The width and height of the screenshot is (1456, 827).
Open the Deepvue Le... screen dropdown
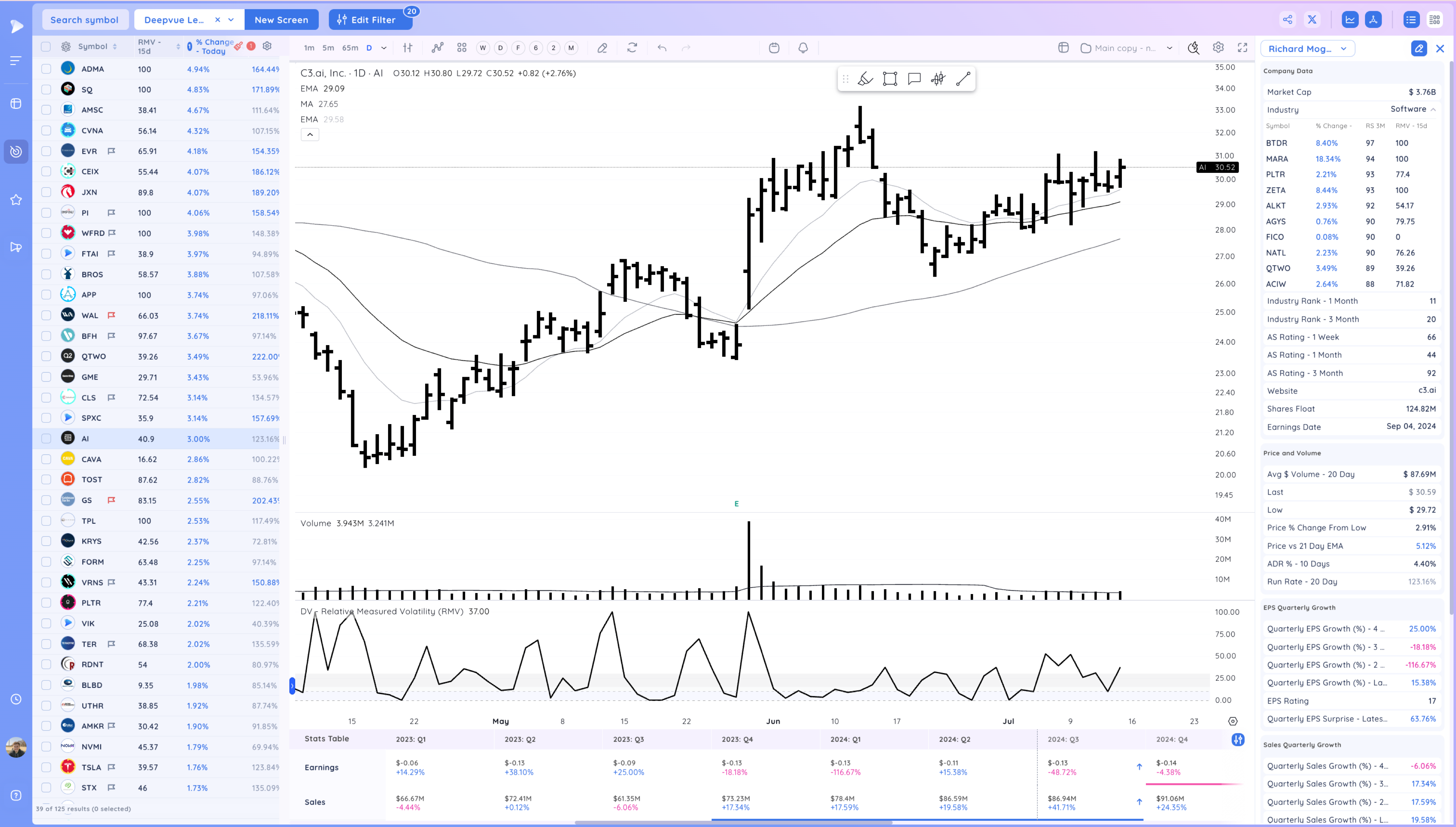pos(231,20)
